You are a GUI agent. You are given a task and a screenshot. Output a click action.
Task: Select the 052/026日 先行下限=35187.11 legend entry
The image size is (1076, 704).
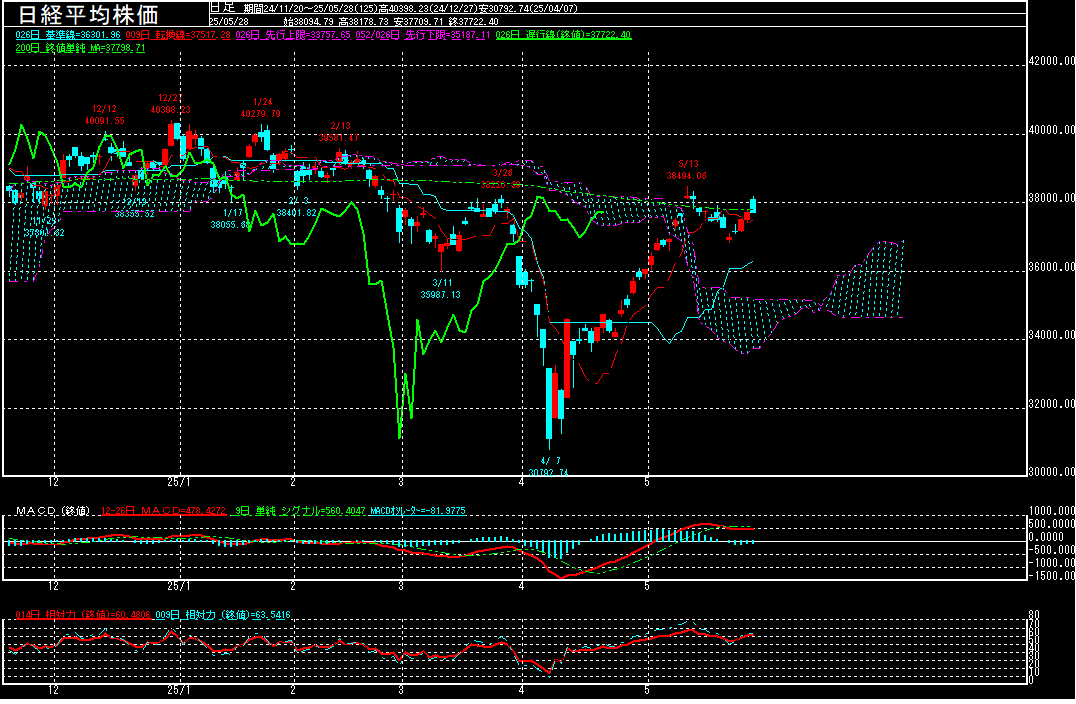click(423, 35)
